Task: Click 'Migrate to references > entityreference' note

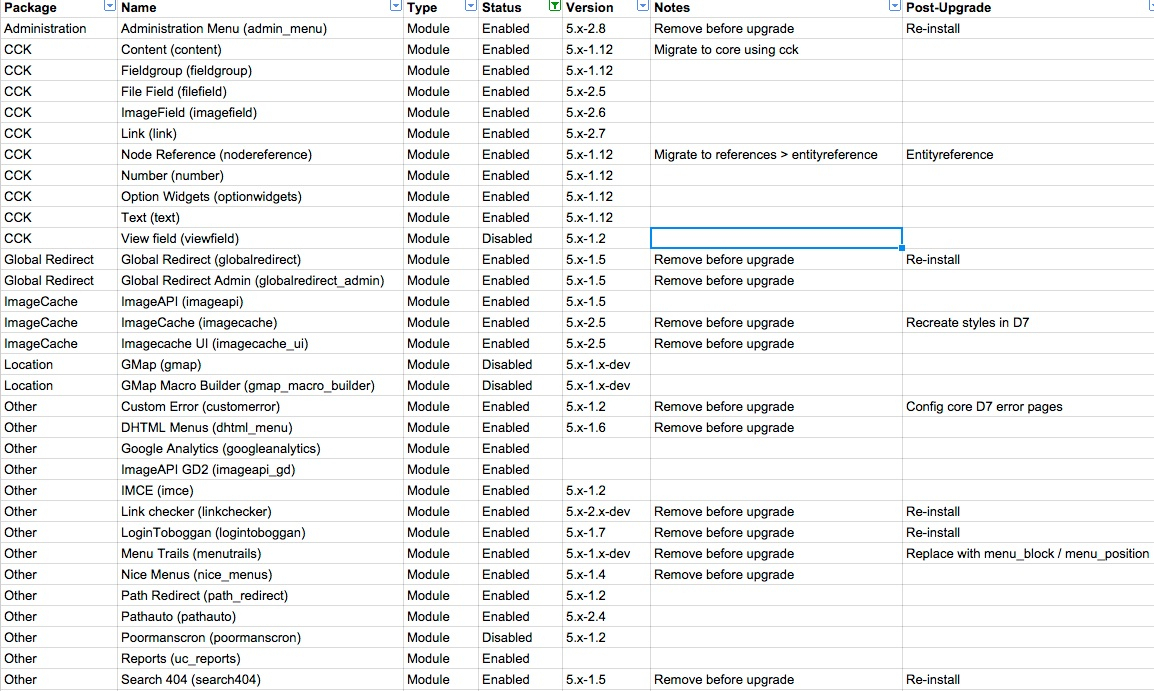Action: (776, 155)
